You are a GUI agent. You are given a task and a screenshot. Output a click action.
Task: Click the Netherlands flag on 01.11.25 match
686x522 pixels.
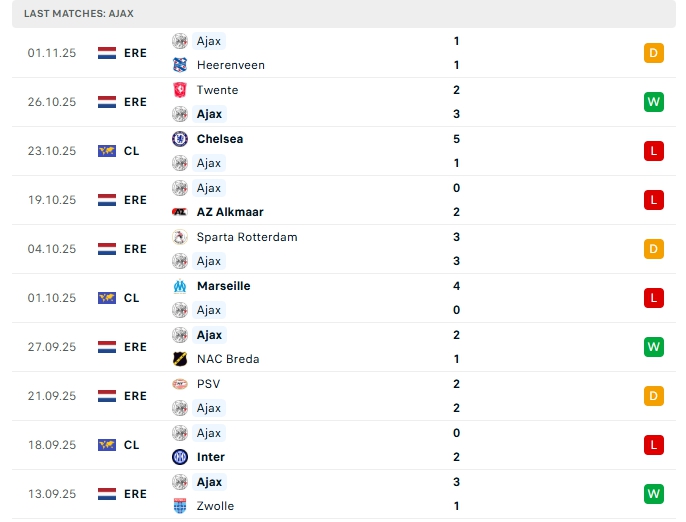[107, 53]
